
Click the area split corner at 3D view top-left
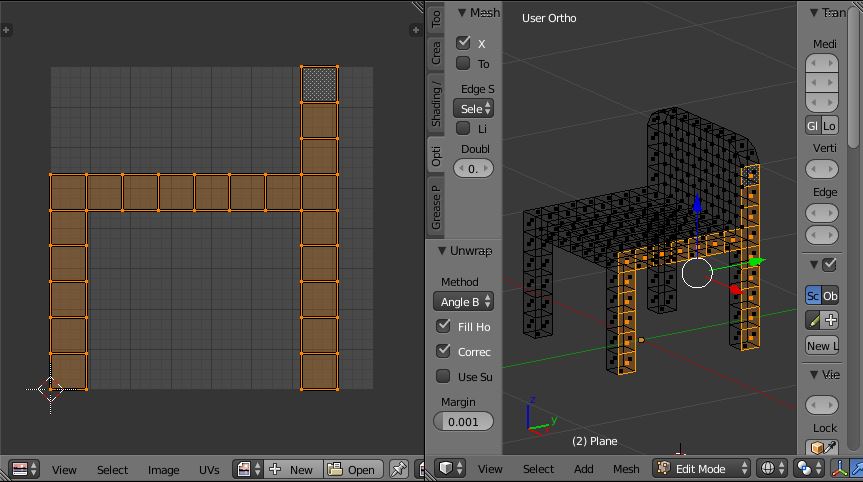click(418, 7)
